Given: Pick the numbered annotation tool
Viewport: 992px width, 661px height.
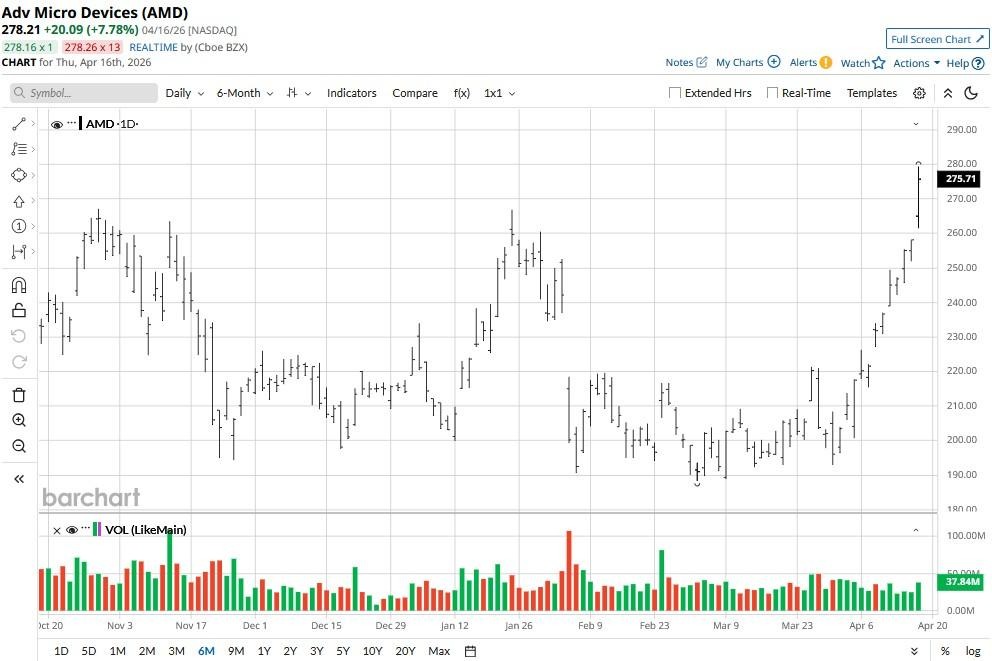Looking at the screenshot, I should (x=18, y=226).
